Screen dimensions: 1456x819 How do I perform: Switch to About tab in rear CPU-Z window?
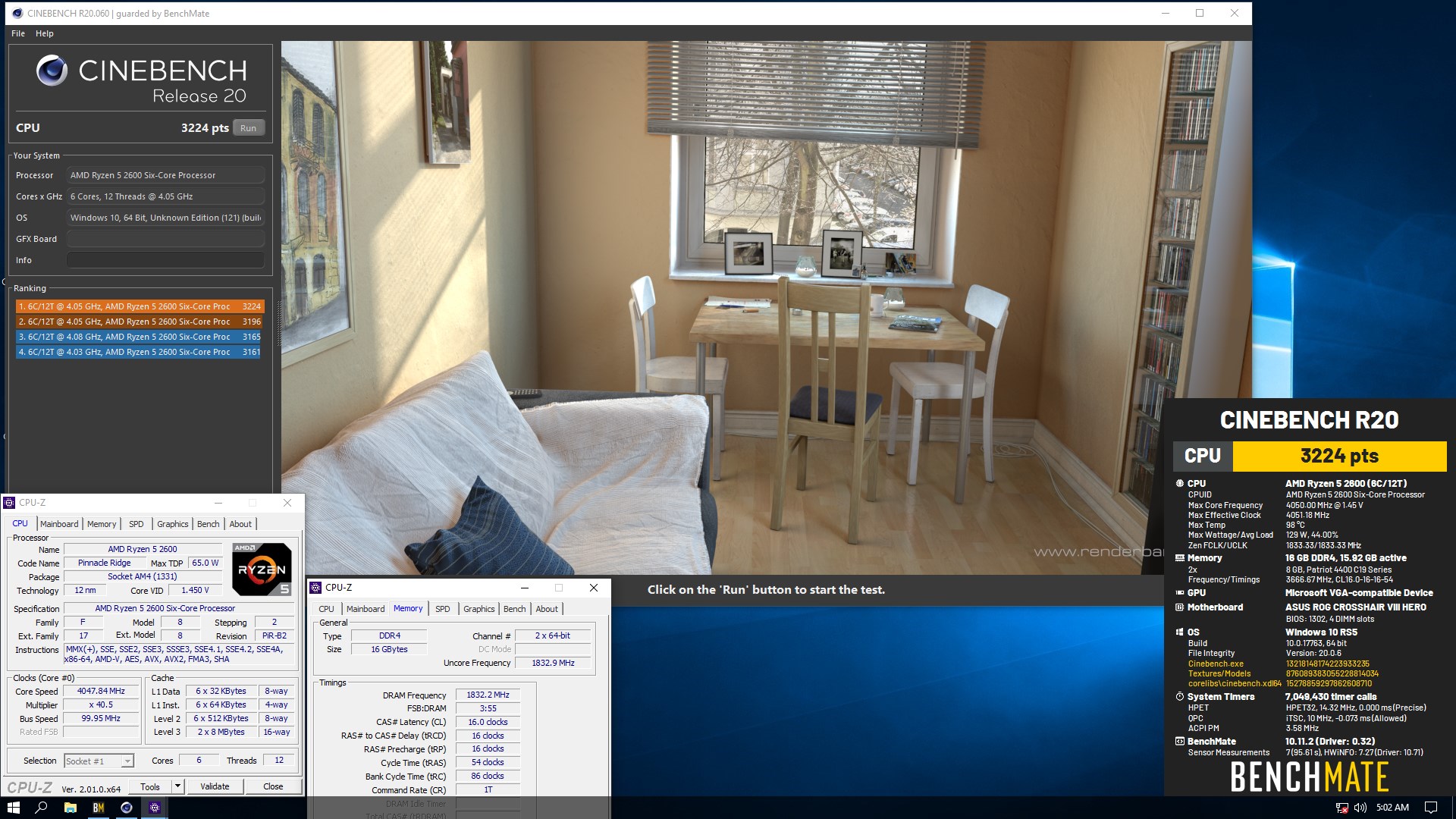pyautogui.click(x=240, y=524)
